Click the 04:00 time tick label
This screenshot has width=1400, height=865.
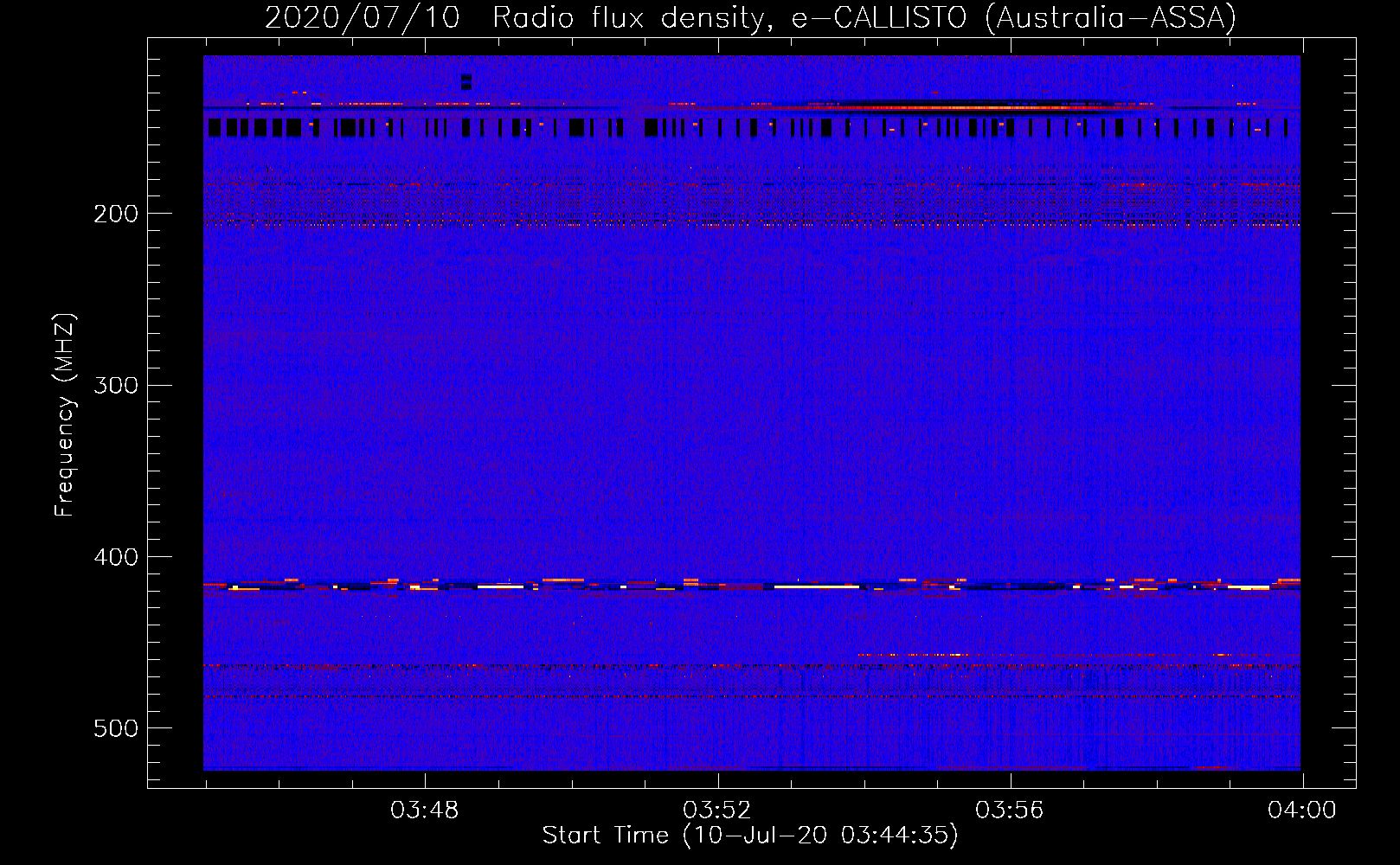1301,811
